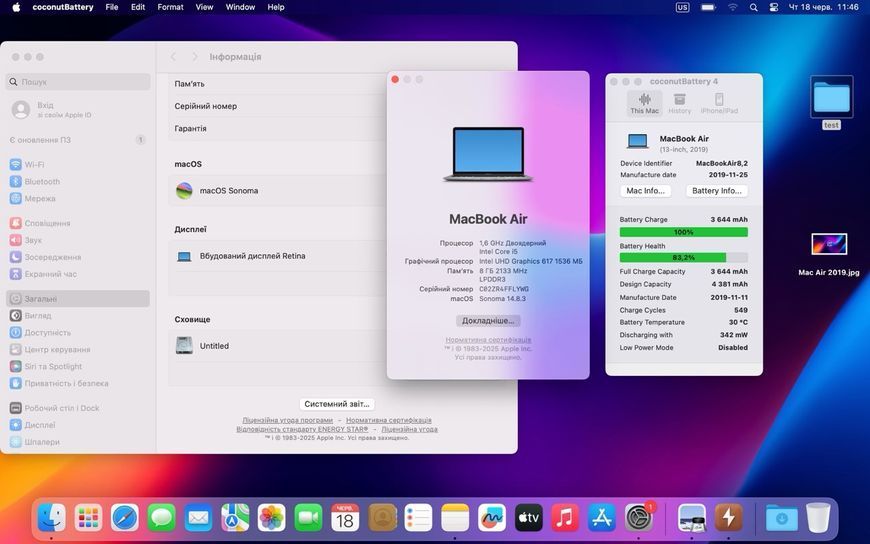This screenshot has height=544, width=870.
Task: Open Messages app in the Dock
Action: click(x=161, y=518)
